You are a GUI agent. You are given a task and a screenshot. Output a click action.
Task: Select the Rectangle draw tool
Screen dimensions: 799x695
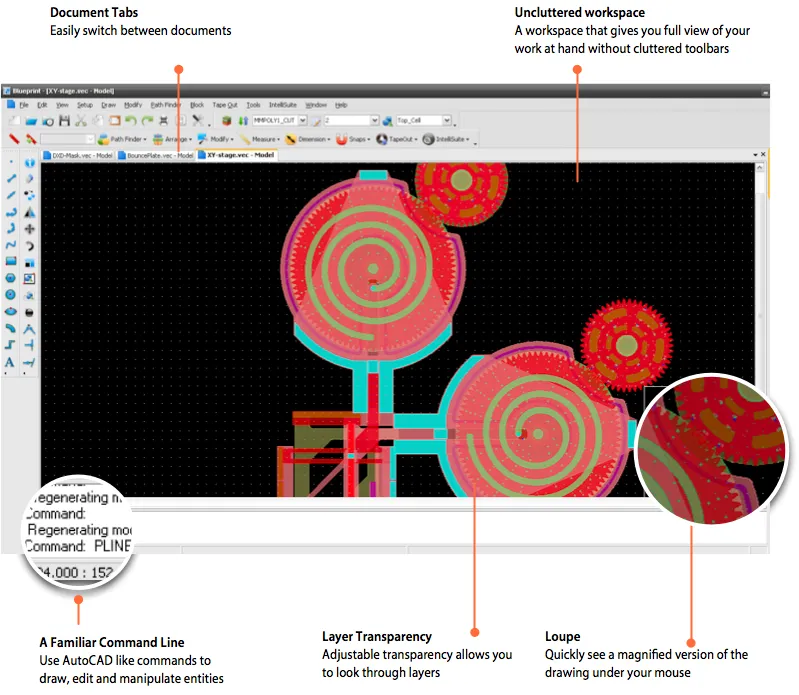point(11,261)
